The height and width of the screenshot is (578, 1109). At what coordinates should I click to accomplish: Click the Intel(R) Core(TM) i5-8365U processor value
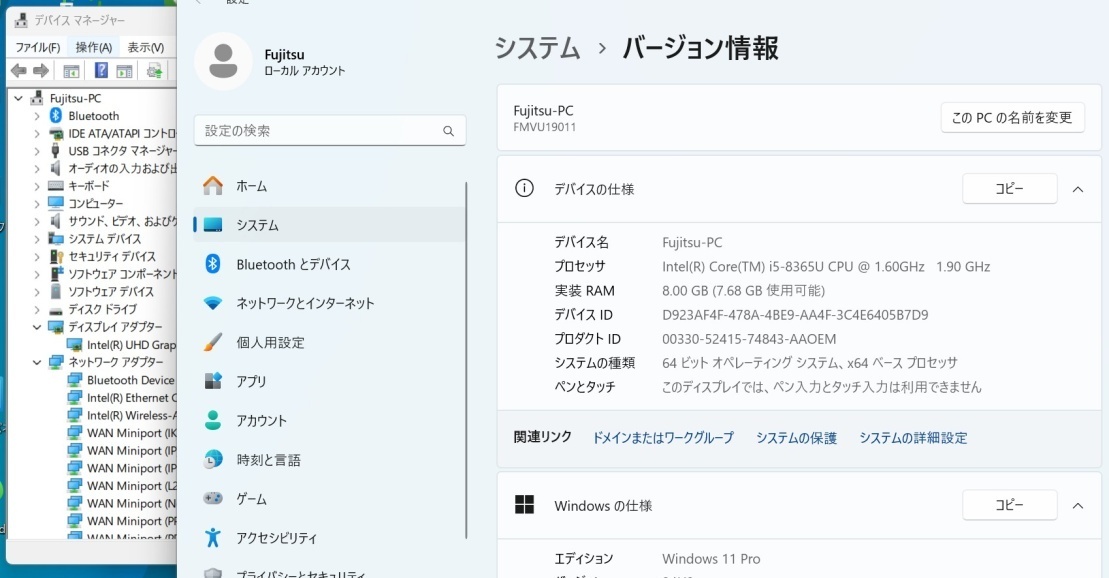[x=826, y=267]
